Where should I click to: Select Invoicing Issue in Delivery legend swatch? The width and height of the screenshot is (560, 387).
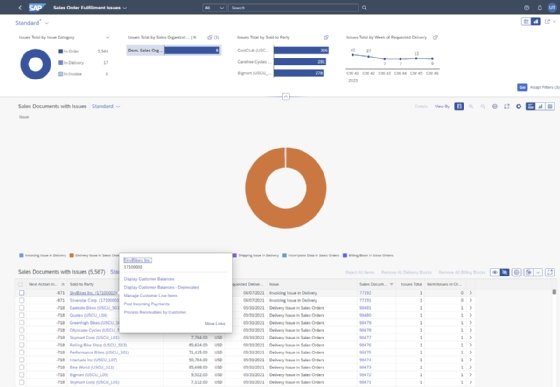click(x=21, y=255)
